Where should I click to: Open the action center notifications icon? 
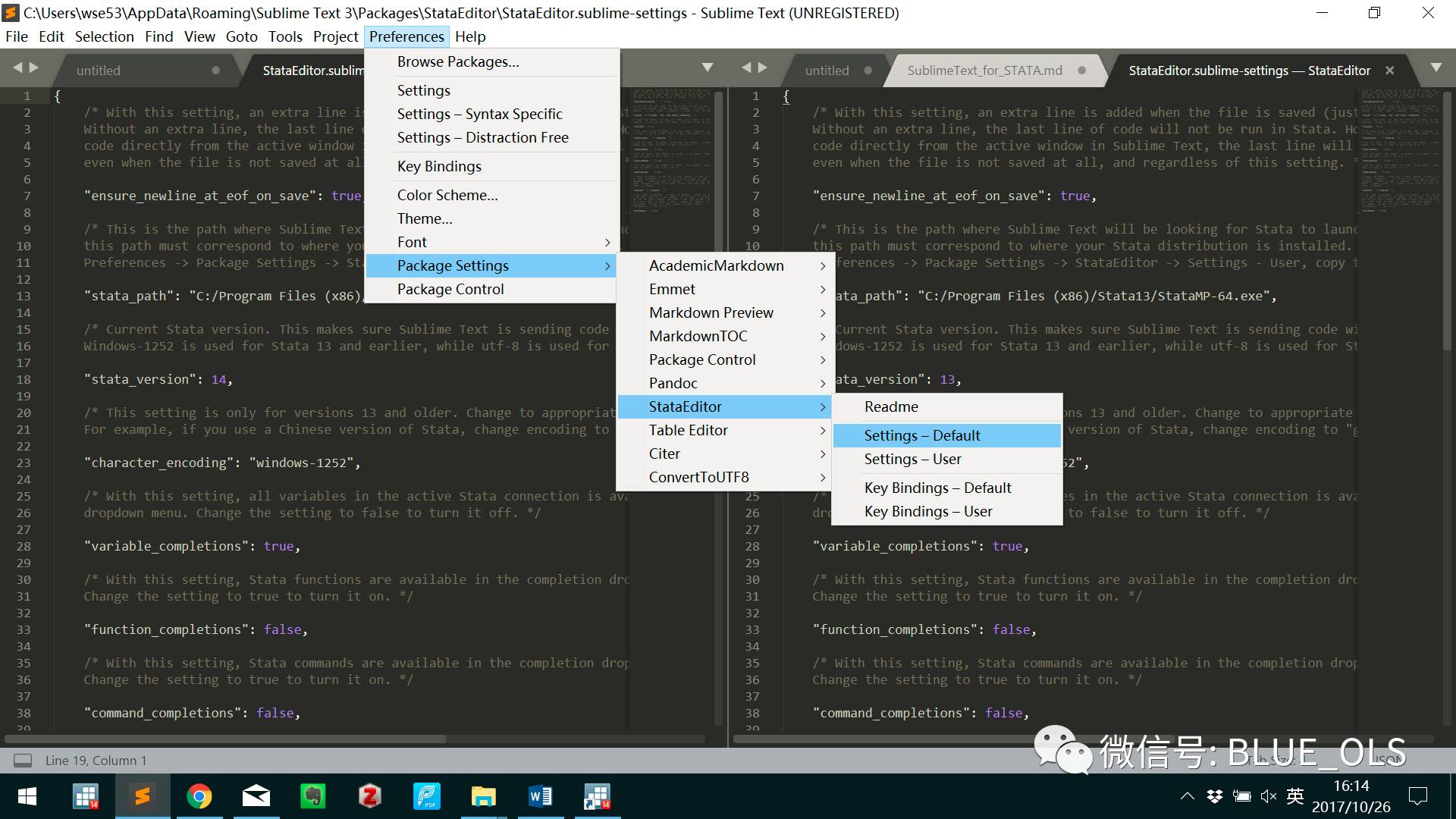[x=1417, y=796]
